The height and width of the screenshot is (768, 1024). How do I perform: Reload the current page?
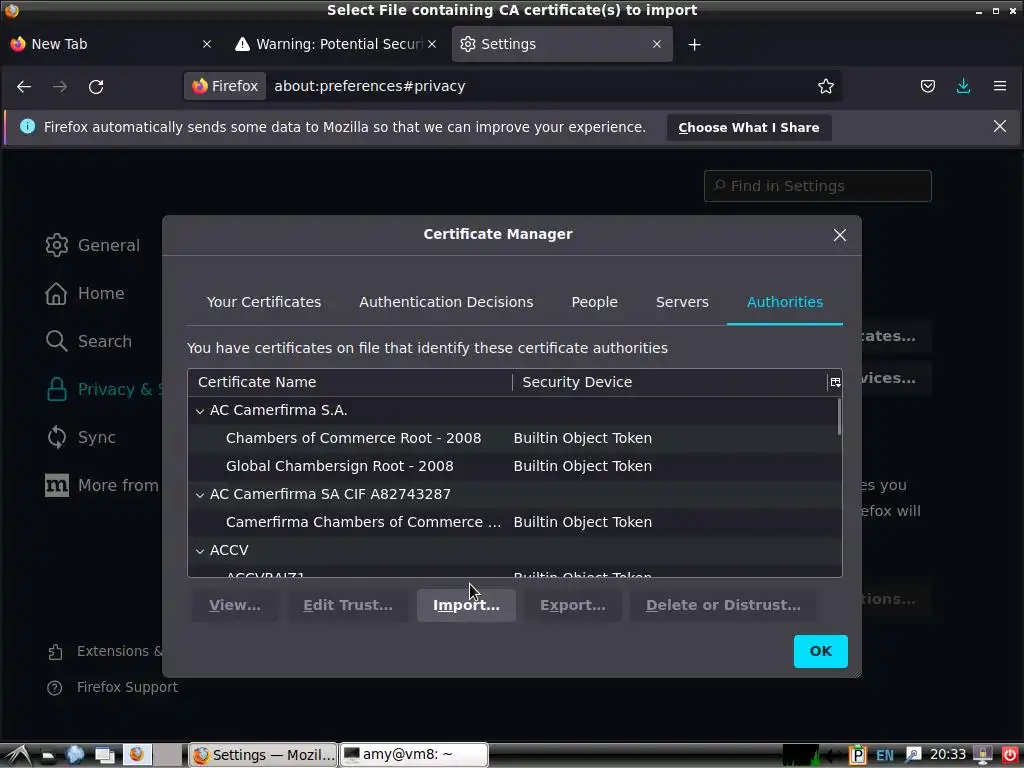pyautogui.click(x=96, y=87)
